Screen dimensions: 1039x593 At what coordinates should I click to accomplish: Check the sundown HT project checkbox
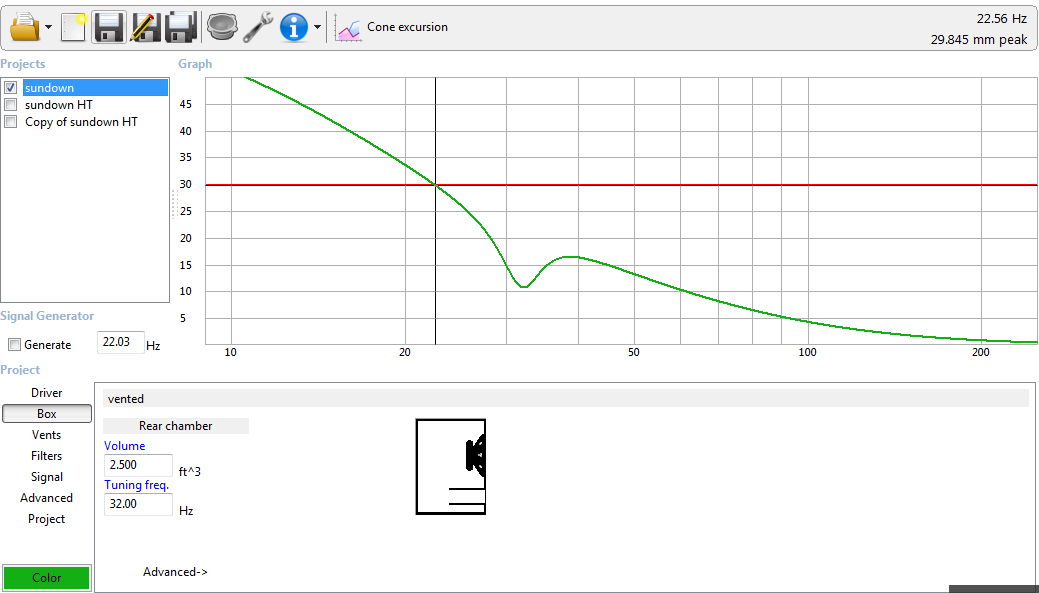pos(11,105)
